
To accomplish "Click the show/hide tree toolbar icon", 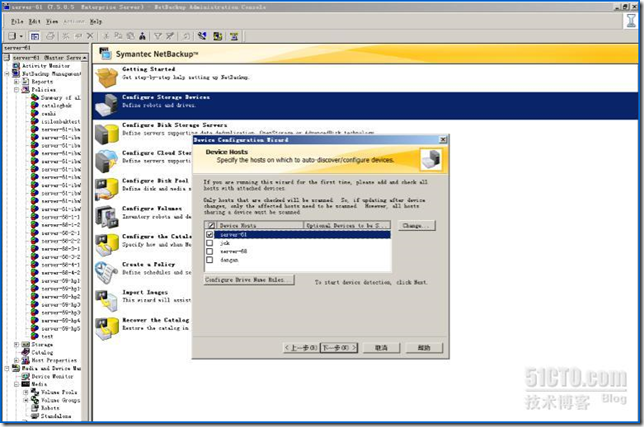I will point(35,37).
